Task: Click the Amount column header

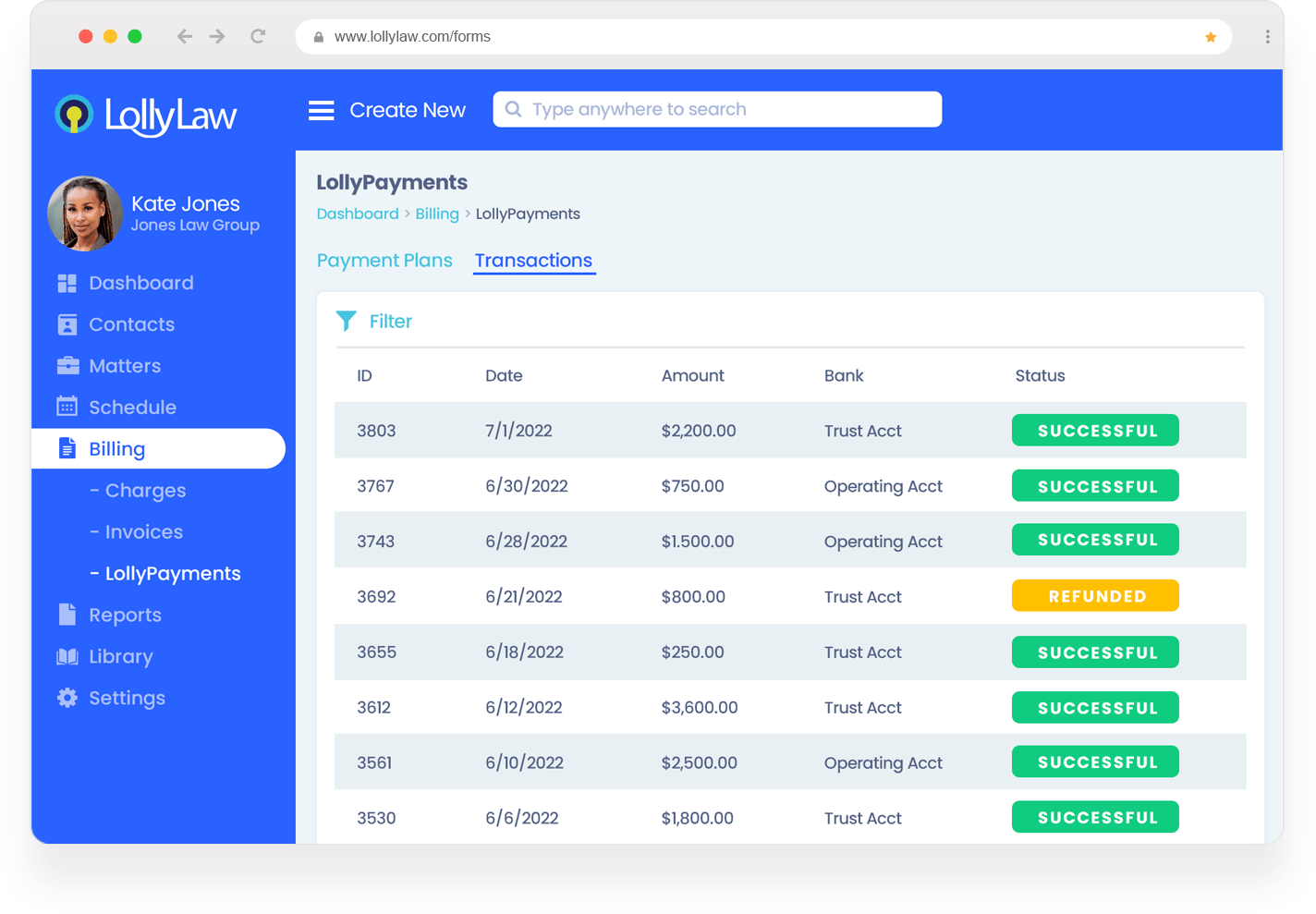Action: [x=692, y=375]
